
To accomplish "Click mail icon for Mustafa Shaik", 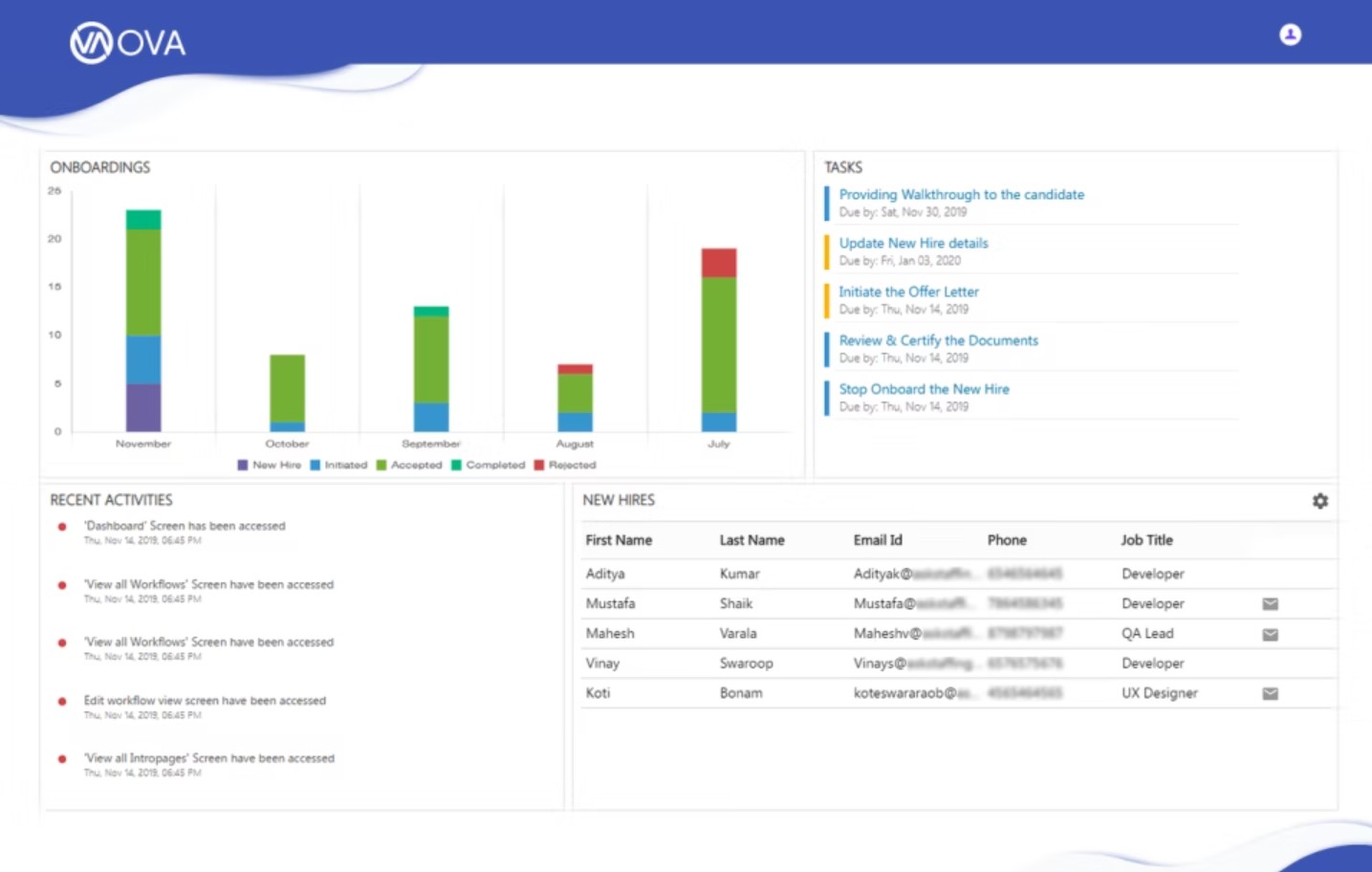I will pos(1270,604).
